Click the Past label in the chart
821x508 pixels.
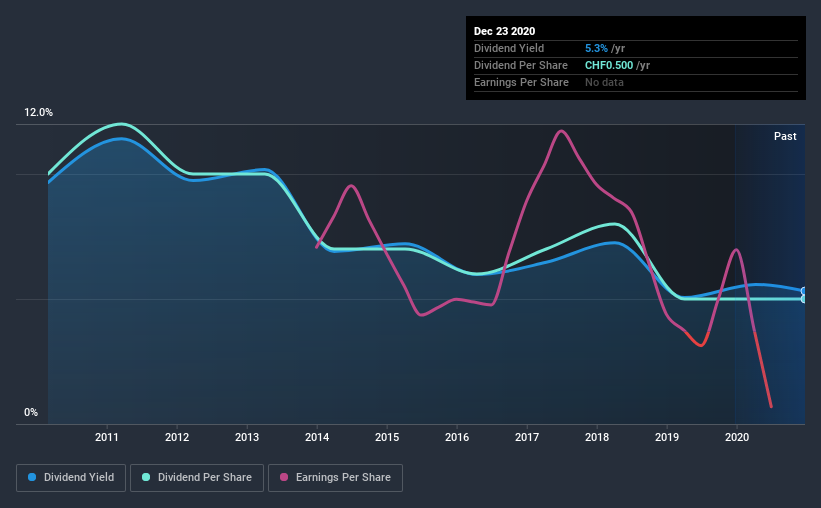(785, 136)
